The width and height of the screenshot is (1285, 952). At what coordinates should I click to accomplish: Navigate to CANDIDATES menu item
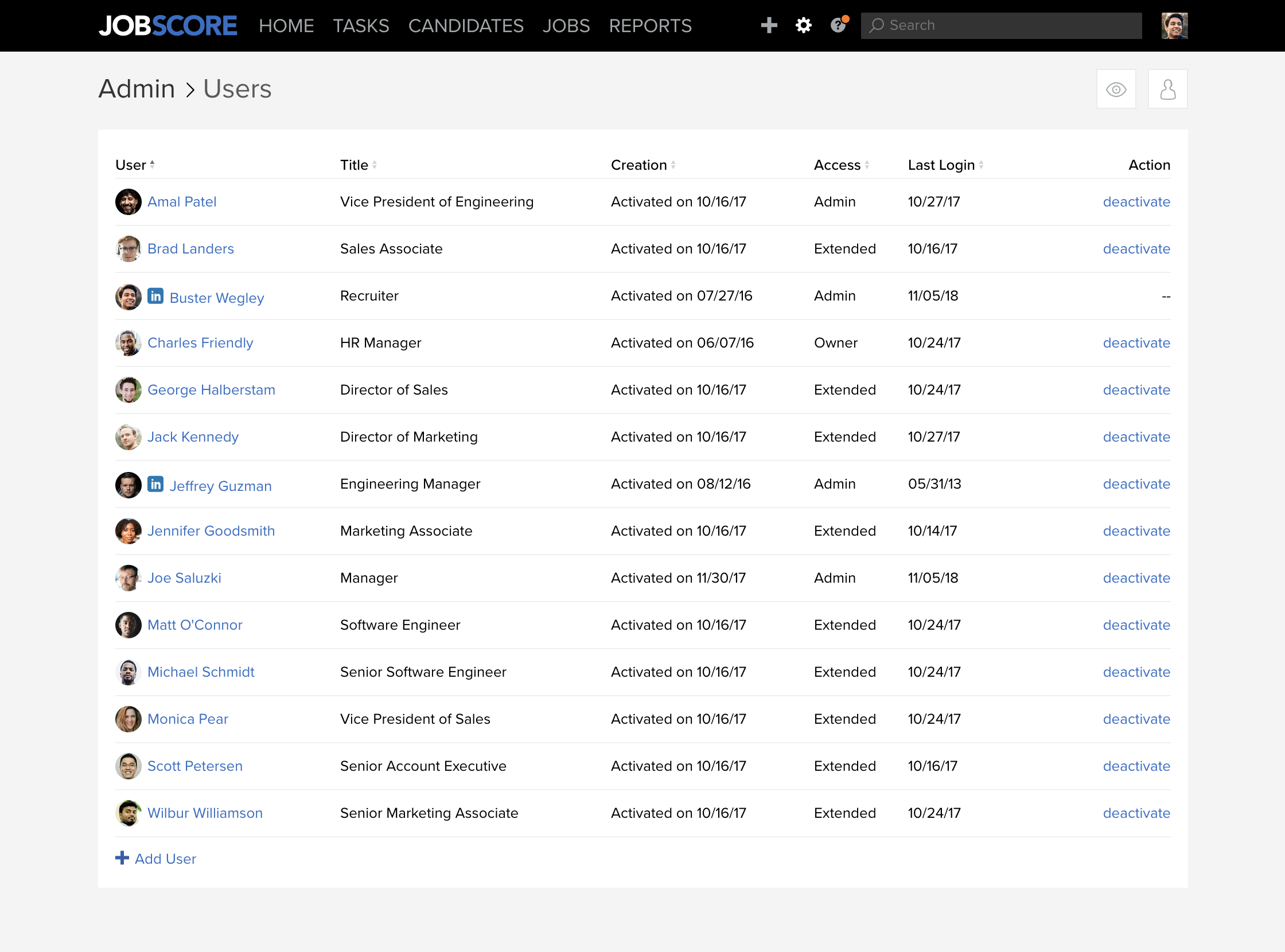pyautogui.click(x=465, y=25)
